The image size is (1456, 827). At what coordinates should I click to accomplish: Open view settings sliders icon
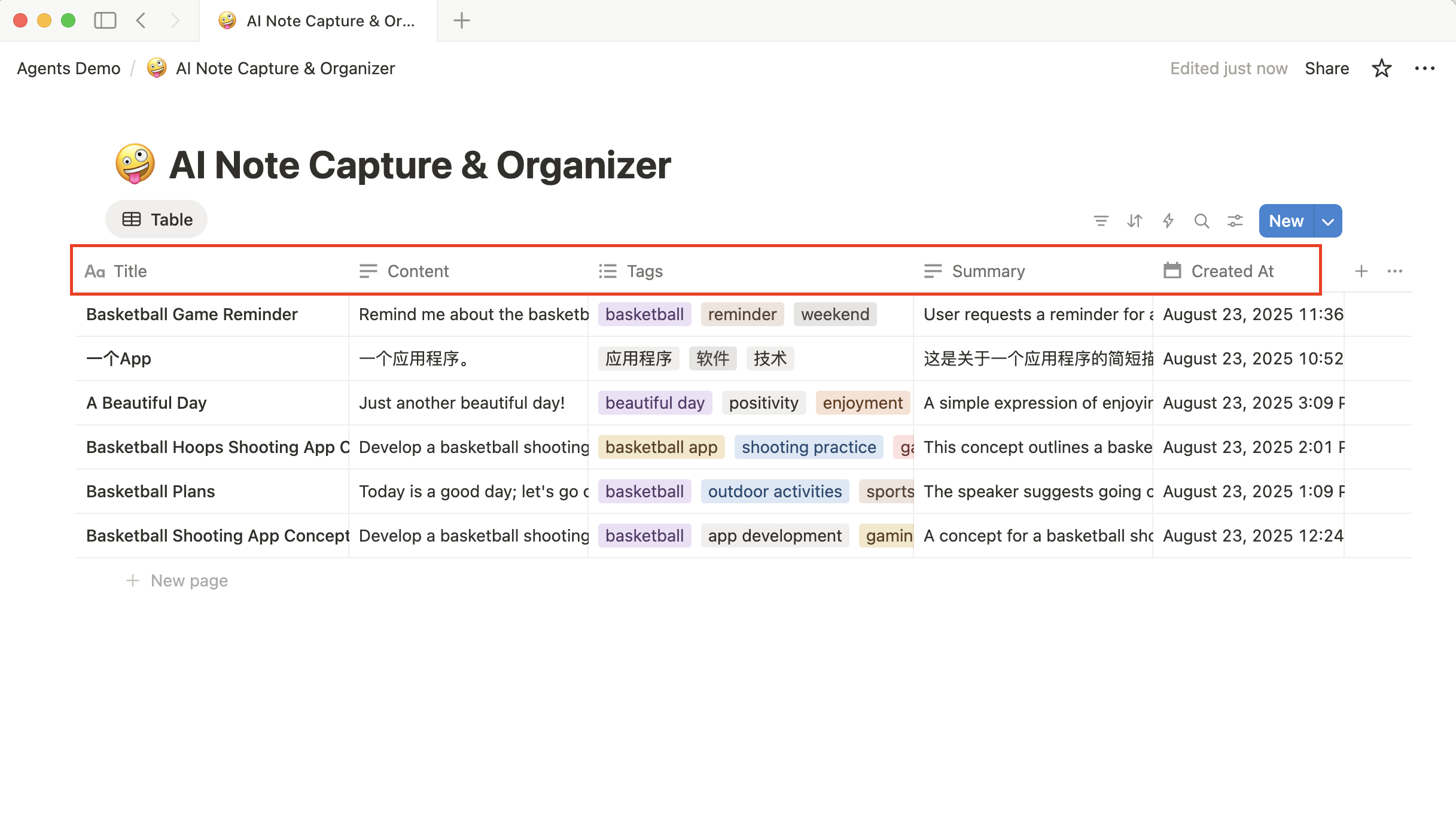tap(1235, 221)
